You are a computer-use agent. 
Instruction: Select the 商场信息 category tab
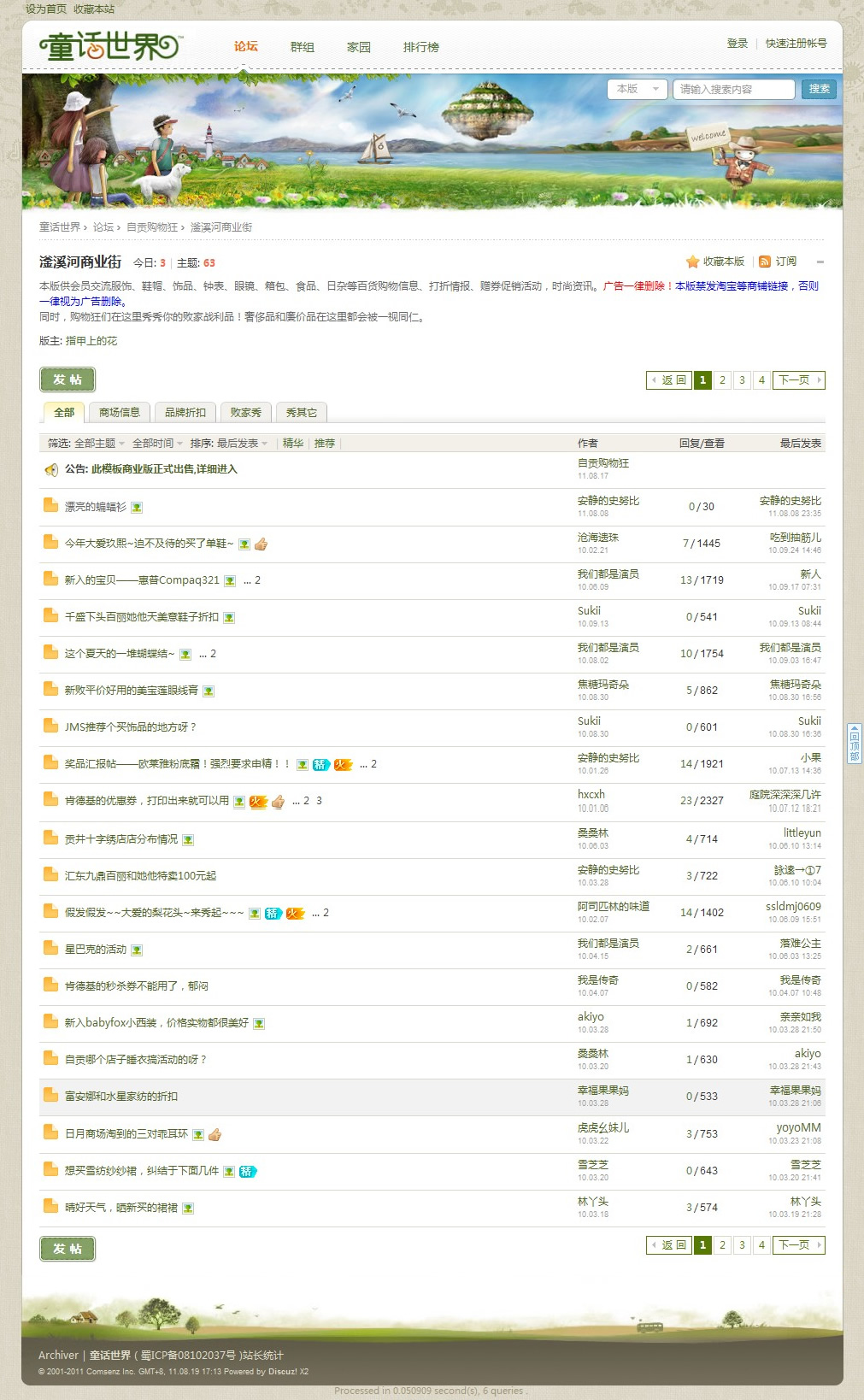[120, 412]
